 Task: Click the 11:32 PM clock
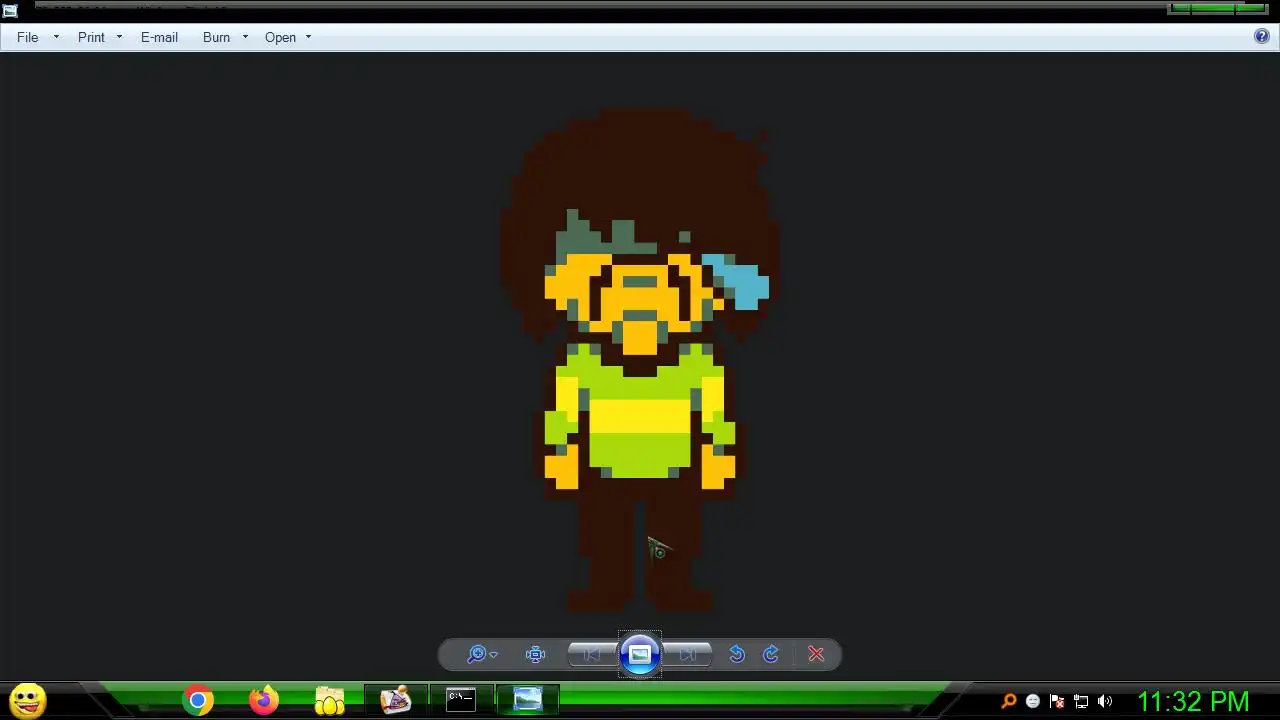[x=1193, y=701]
